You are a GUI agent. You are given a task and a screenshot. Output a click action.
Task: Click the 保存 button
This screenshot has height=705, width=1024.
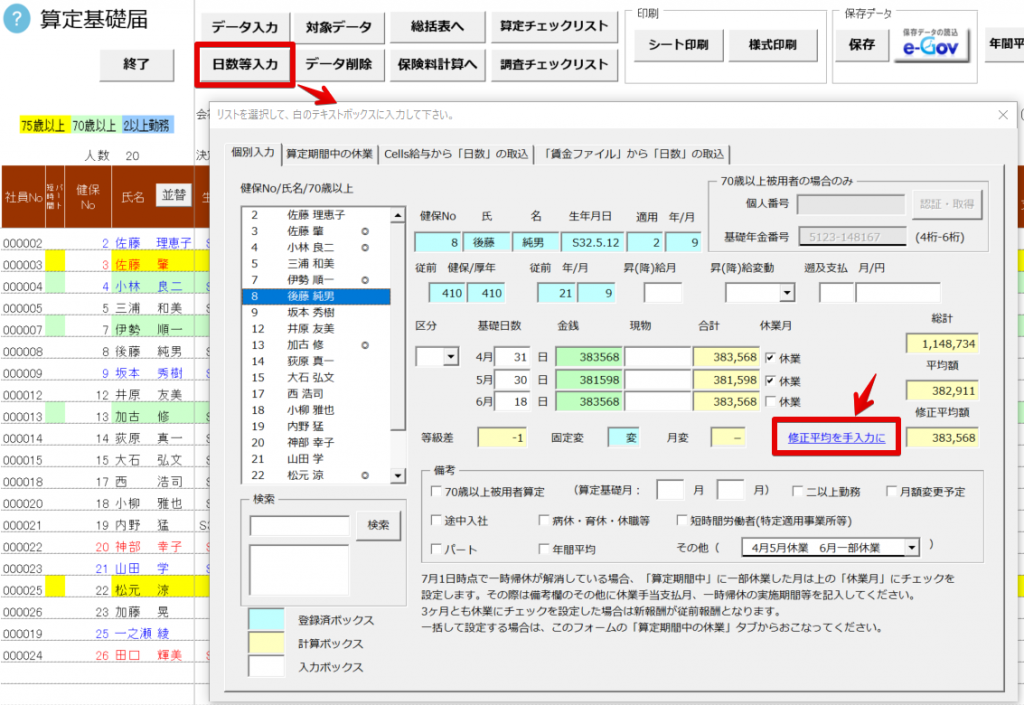(862, 45)
